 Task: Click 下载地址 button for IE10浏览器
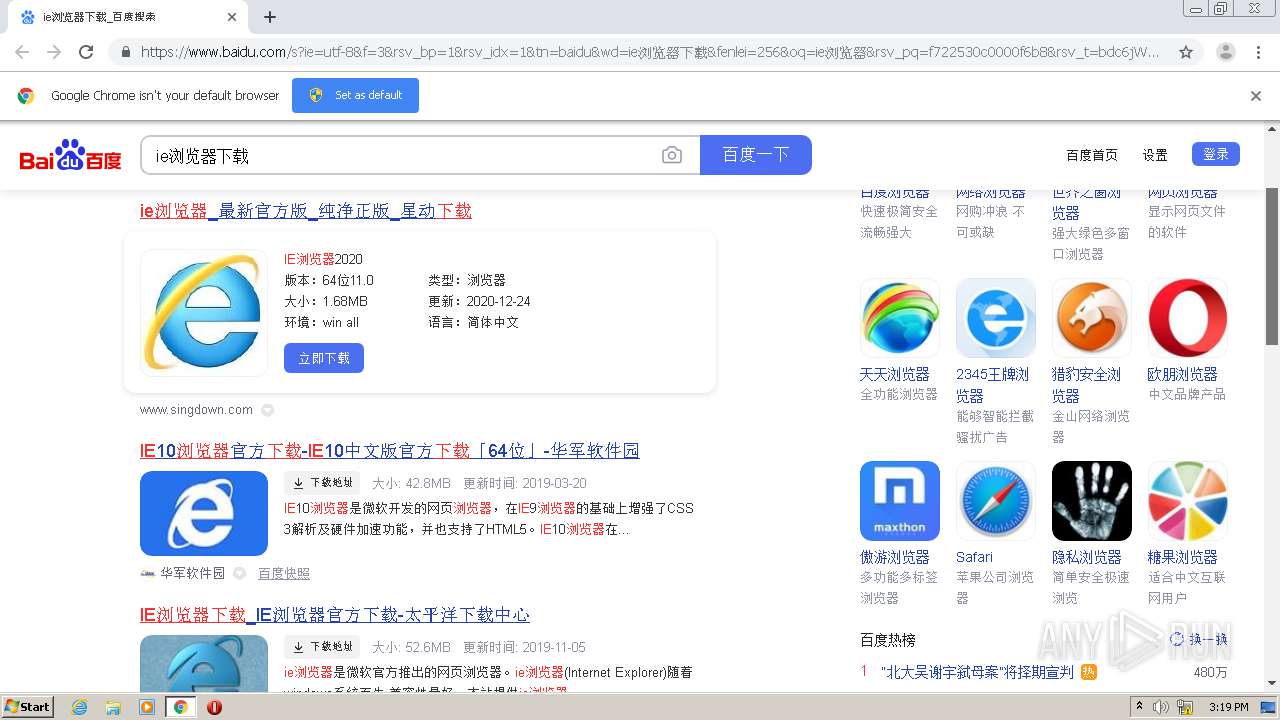click(322, 482)
